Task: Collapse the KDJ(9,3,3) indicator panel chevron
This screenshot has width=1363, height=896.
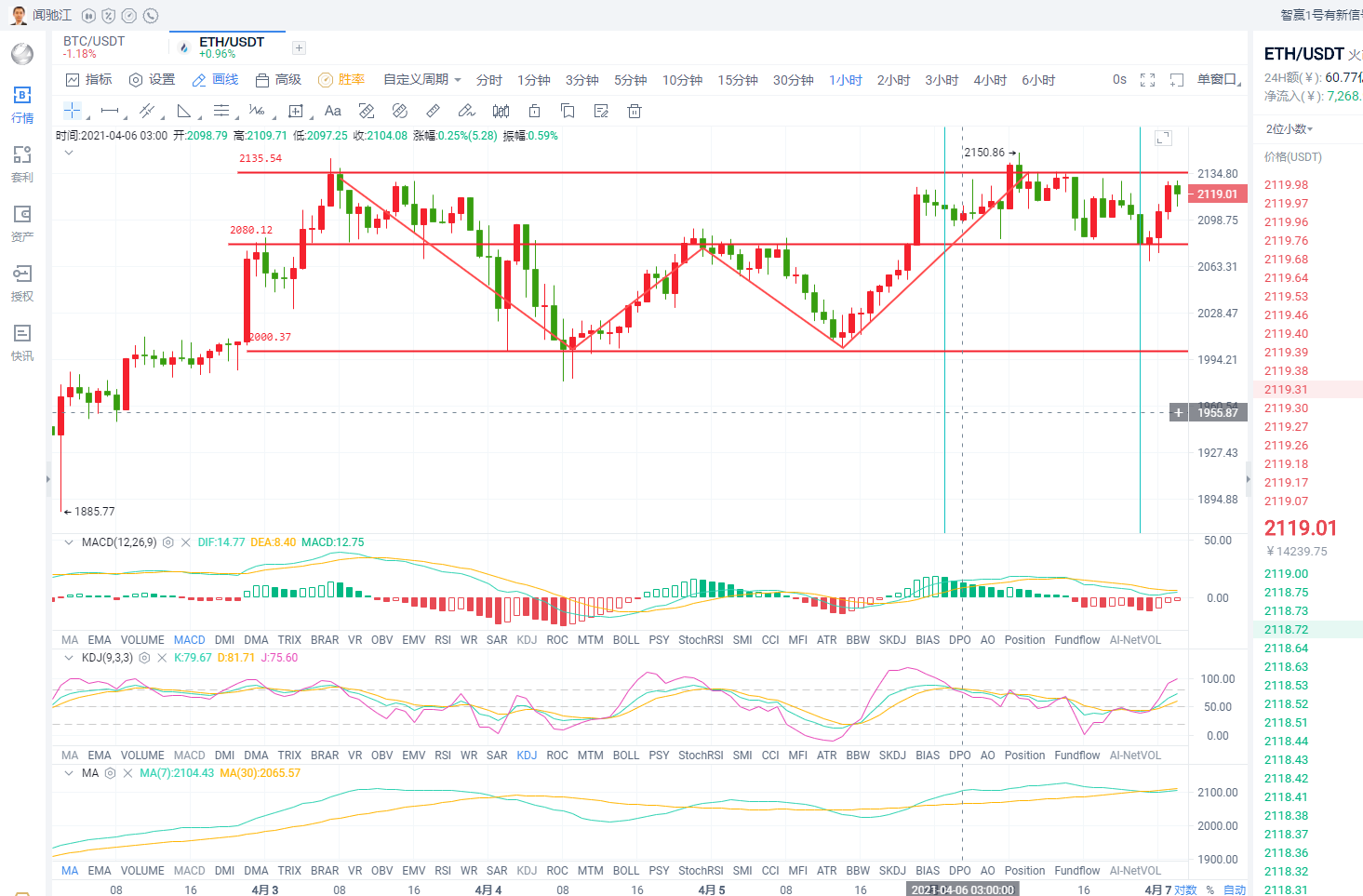Action: tap(69, 658)
